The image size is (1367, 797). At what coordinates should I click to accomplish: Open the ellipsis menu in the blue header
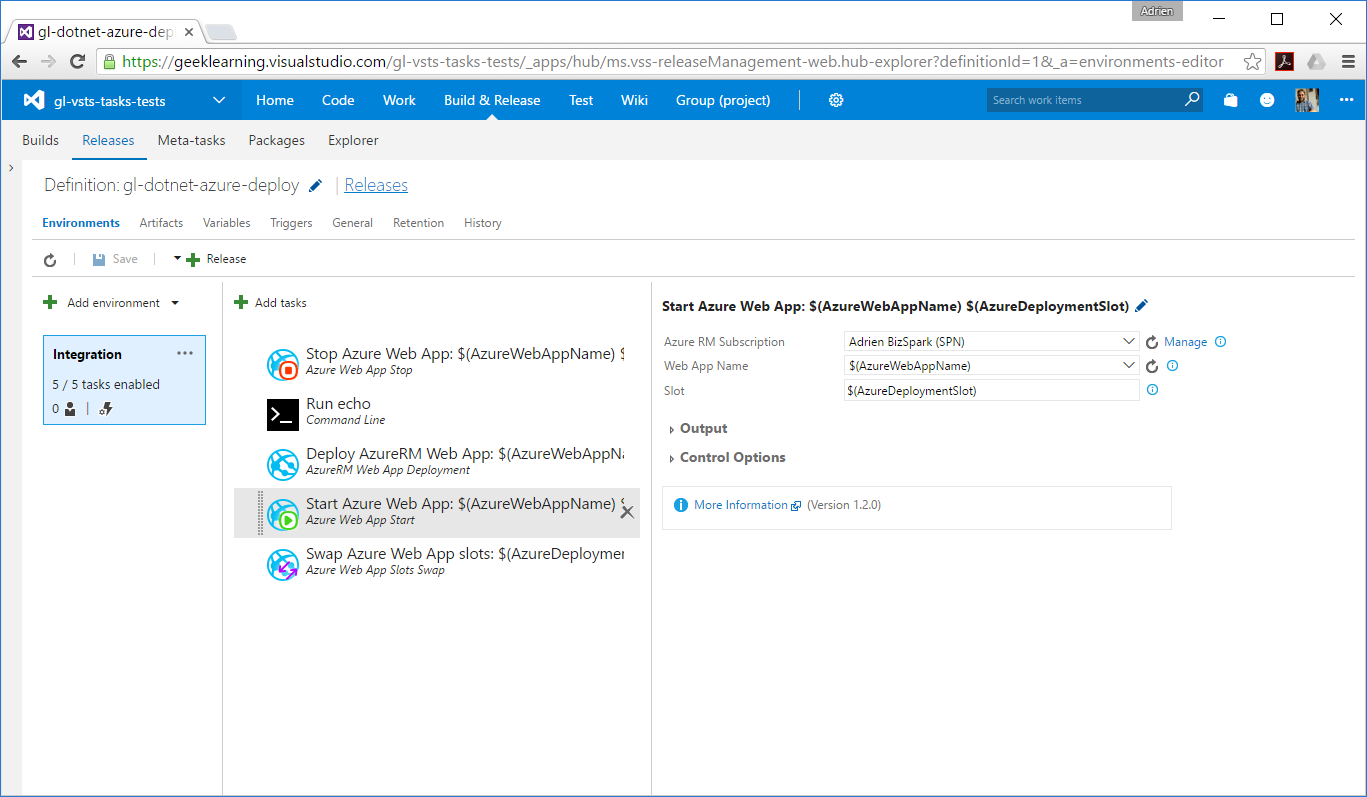click(x=1346, y=100)
